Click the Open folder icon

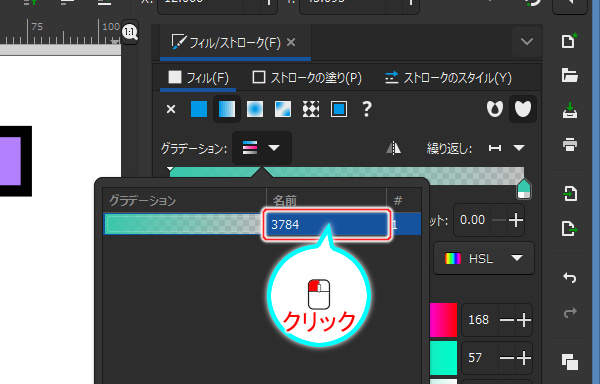[569, 75]
